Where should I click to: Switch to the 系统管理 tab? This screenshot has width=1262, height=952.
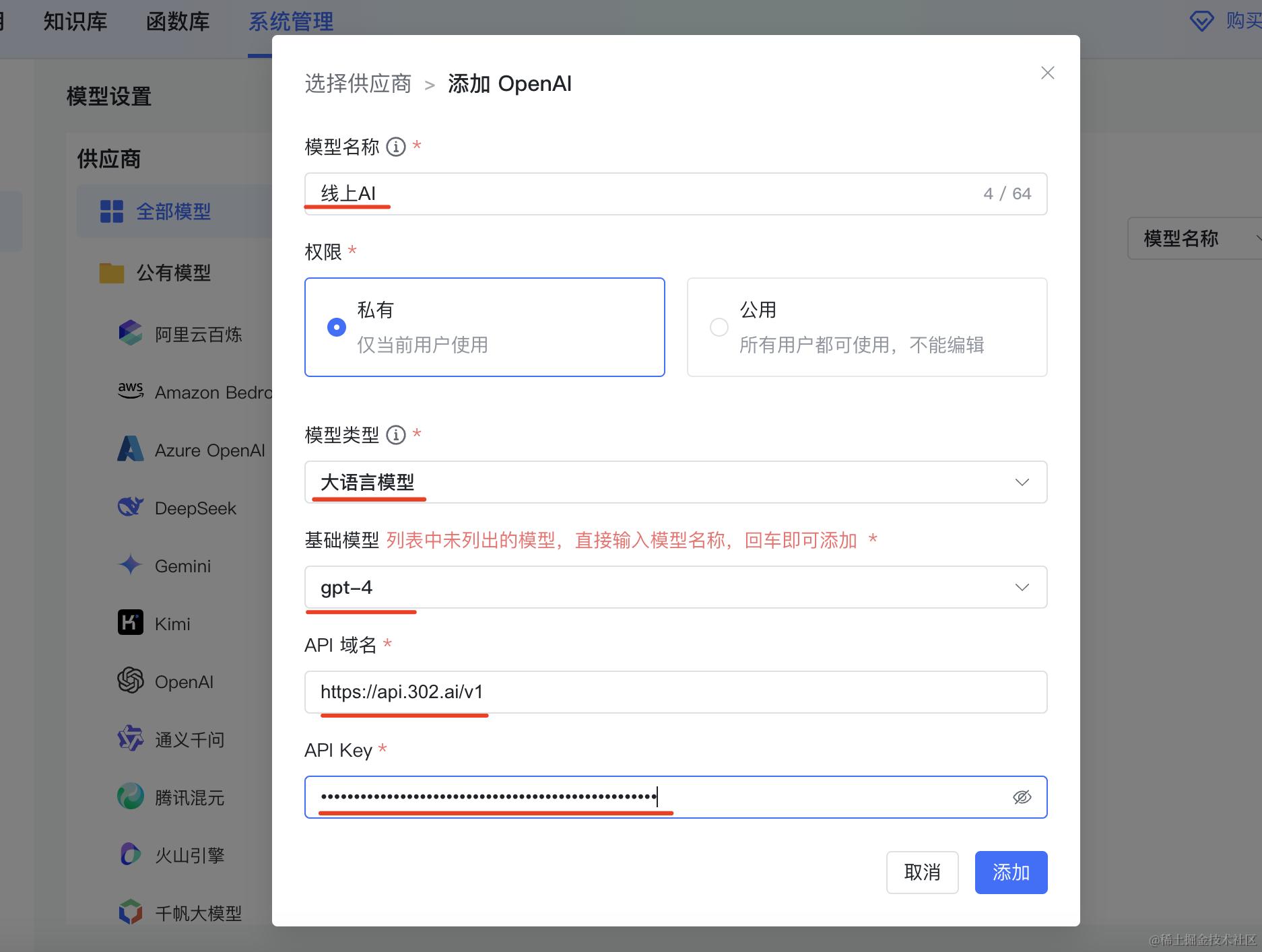click(291, 22)
